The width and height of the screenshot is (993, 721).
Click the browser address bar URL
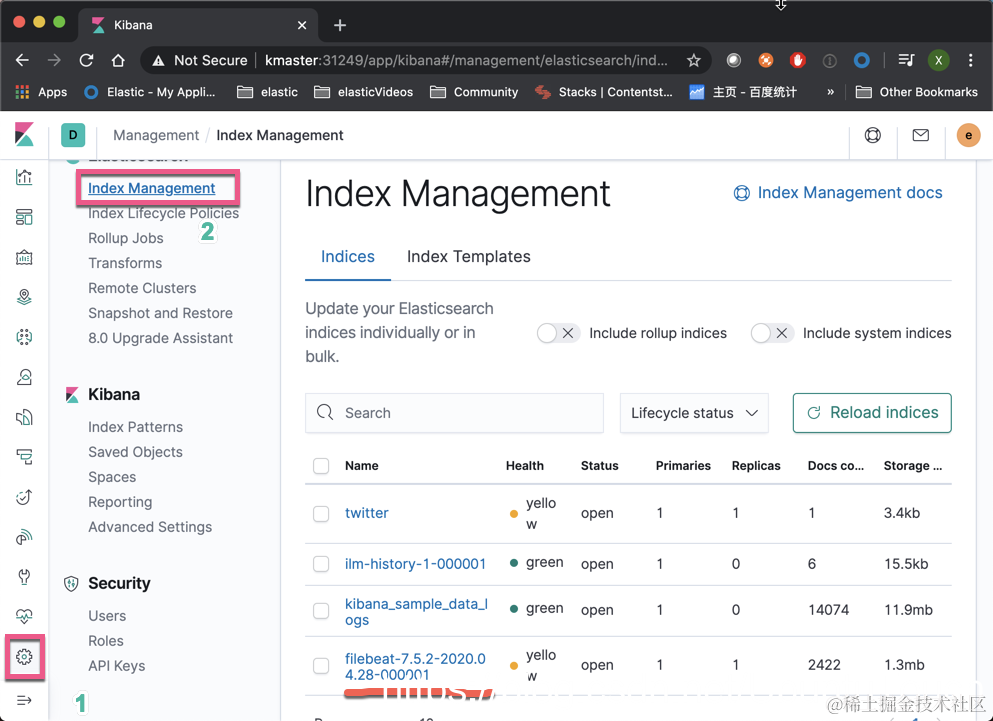(x=466, y=60)
